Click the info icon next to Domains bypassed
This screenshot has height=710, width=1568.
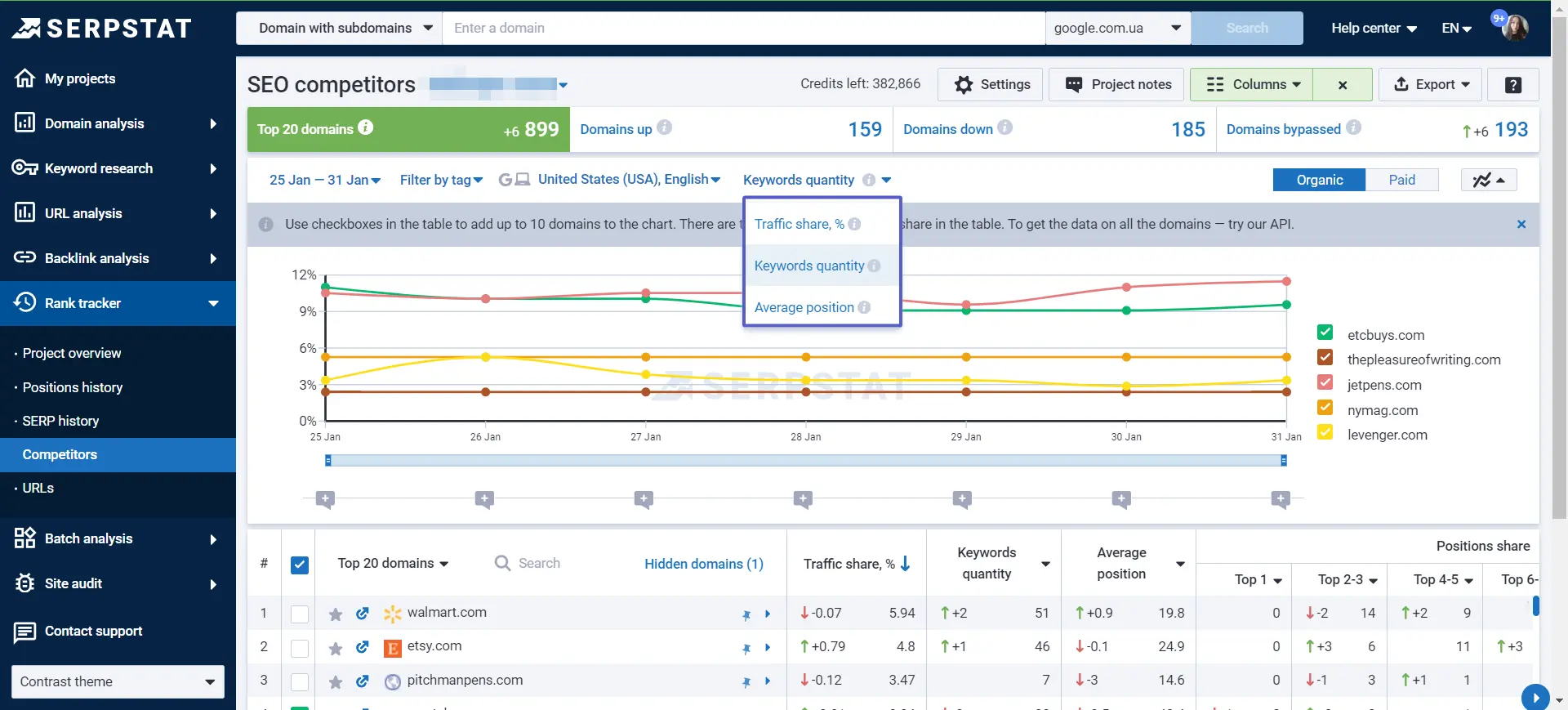click(x=1353, y=127)
